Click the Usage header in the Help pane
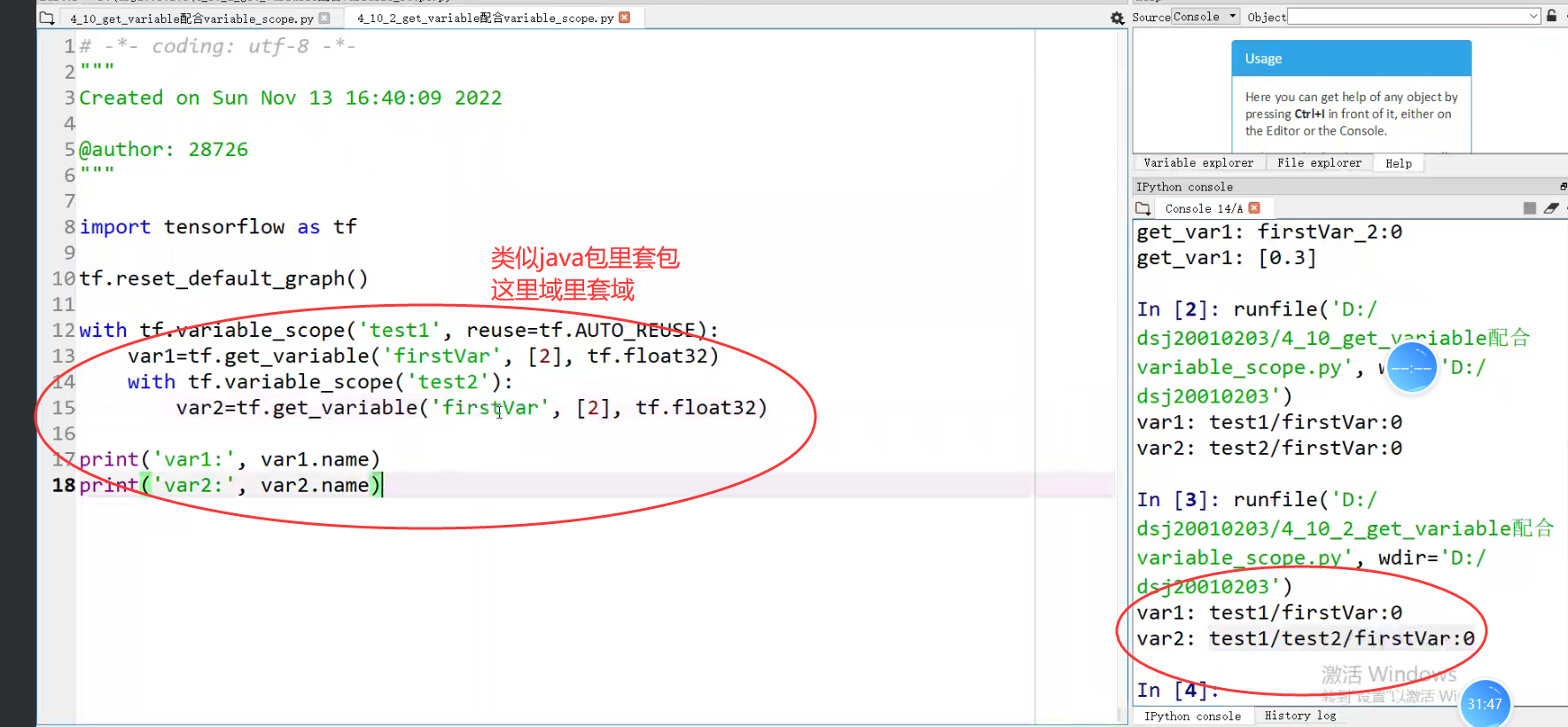Image resolution: width=1568 pixels, height=727 pixels. [x=1351, y=59]
